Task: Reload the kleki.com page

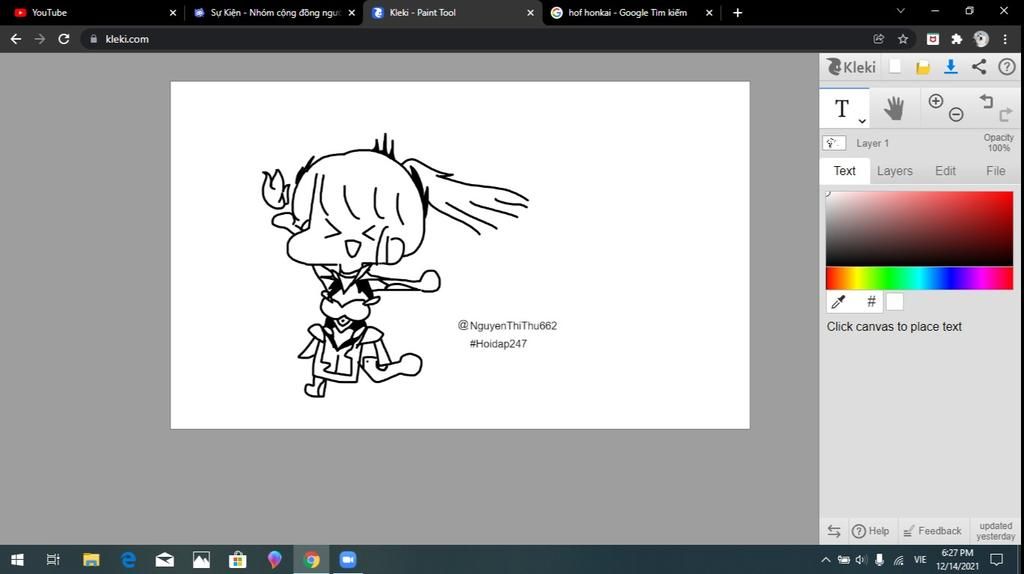Action: 63,39
